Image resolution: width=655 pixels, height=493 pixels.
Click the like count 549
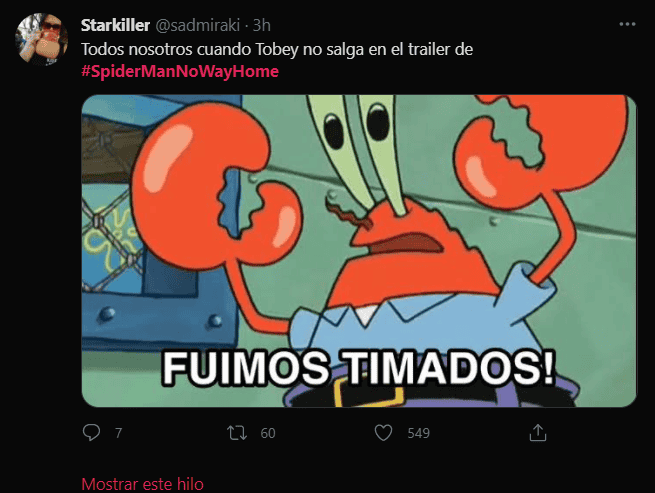(419, 433)
